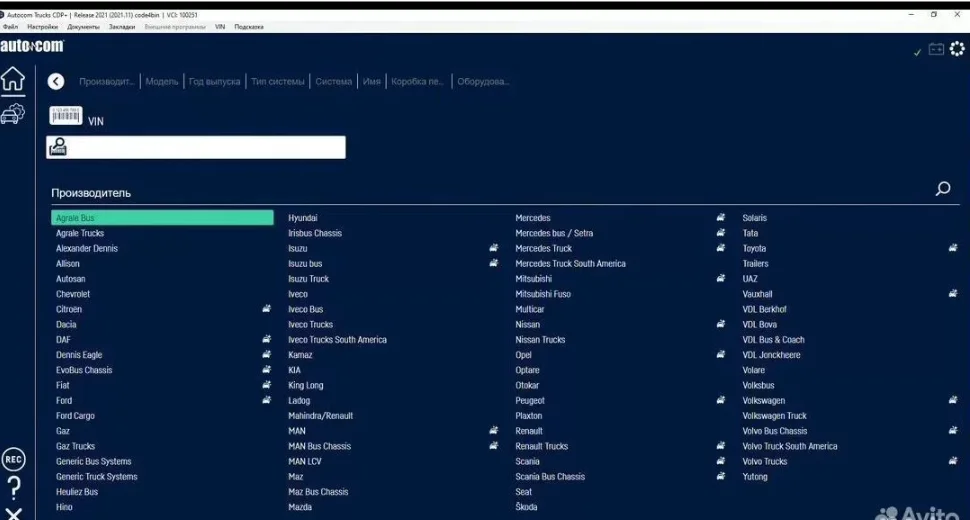970x520 pixels.
Task: Click the car icon beside Isuzu
Action: (x=493, y=247)
